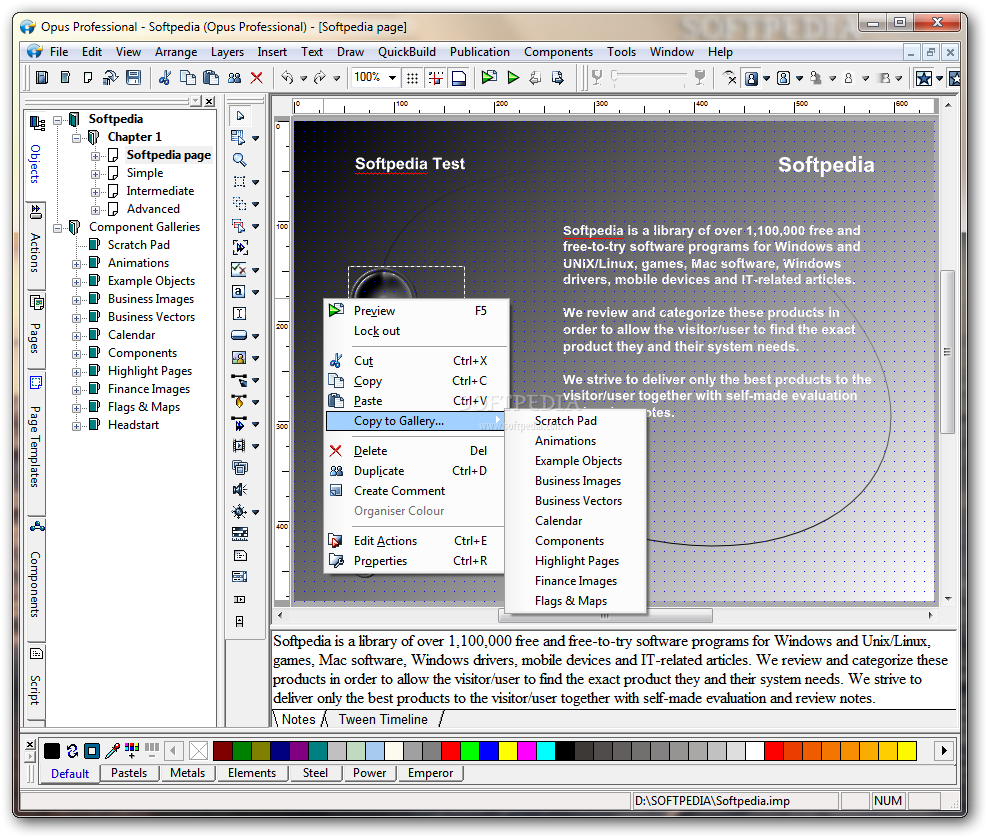Select the image insert tool
The width and height of the screenshot is (988, 838).
pos(239,358)
